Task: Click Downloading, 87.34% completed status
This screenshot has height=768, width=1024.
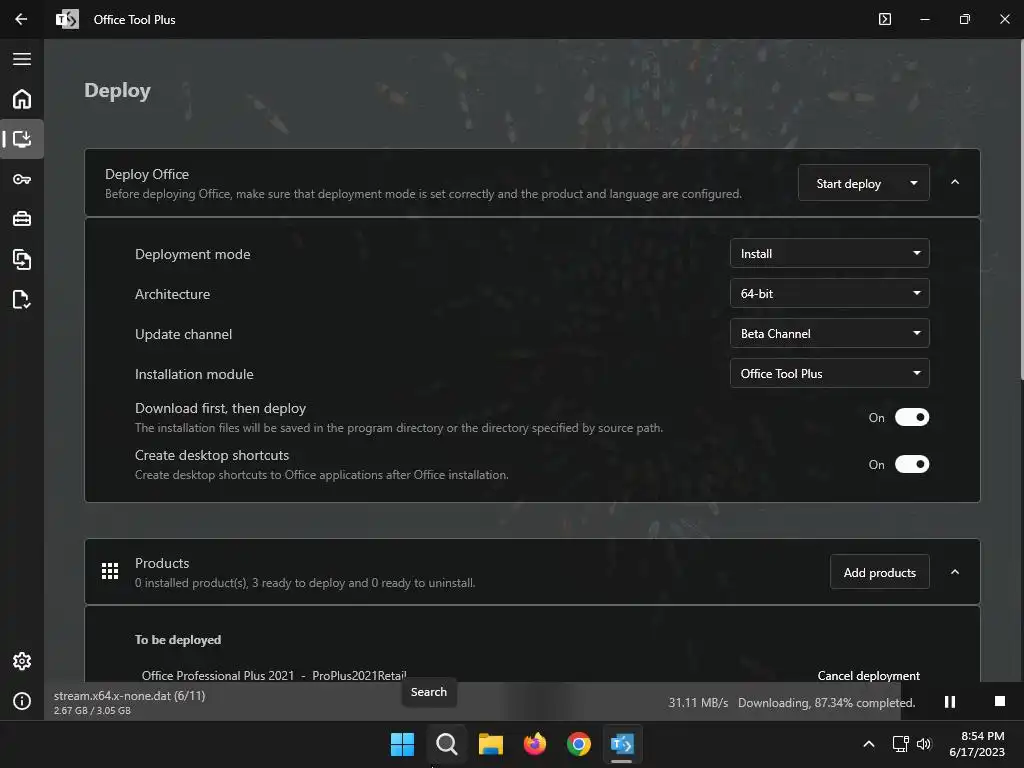Action: coord(827,703)
